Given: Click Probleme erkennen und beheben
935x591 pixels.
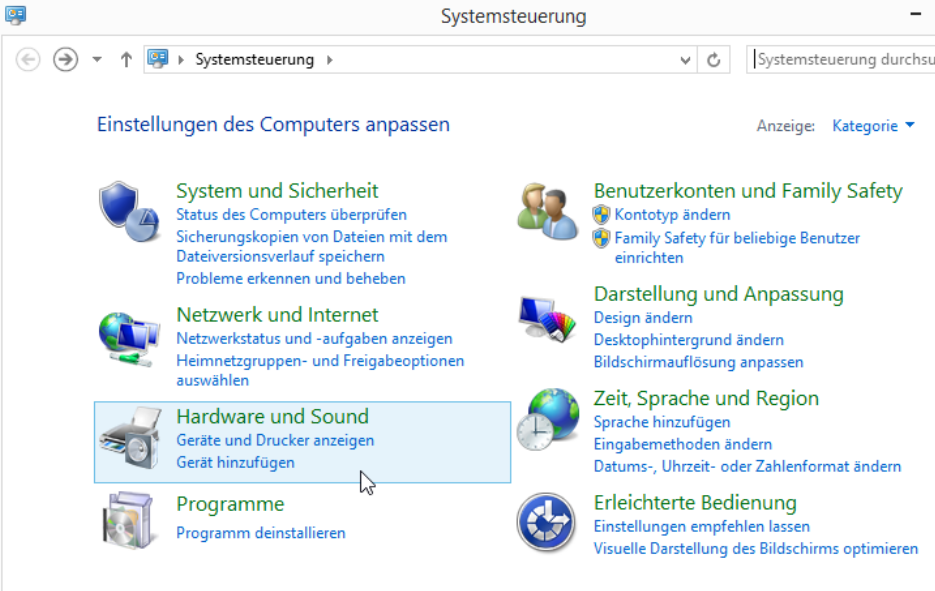Looking at the screenshot, I should tap(291, 279).
